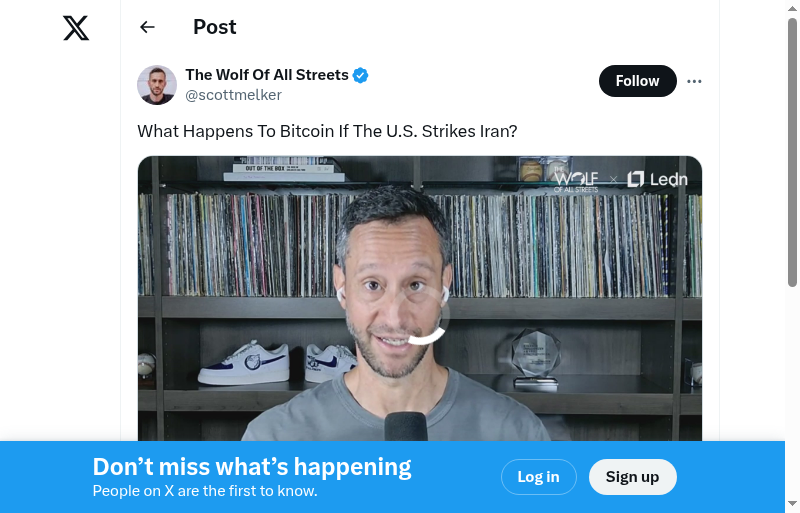Go back using the arrow icon
Viewport: 800px width, 513px height.
[147, 27]
